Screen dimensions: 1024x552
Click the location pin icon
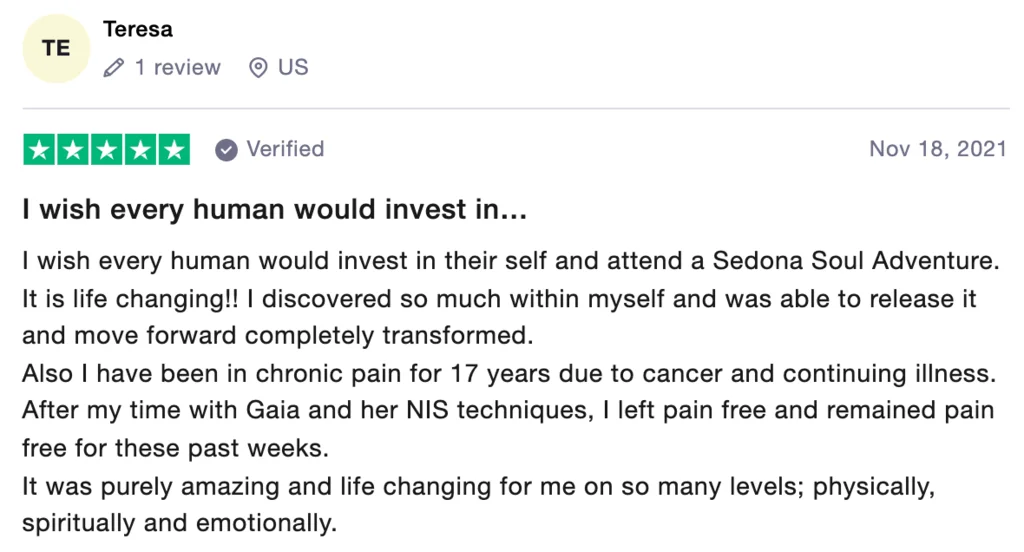258,68
